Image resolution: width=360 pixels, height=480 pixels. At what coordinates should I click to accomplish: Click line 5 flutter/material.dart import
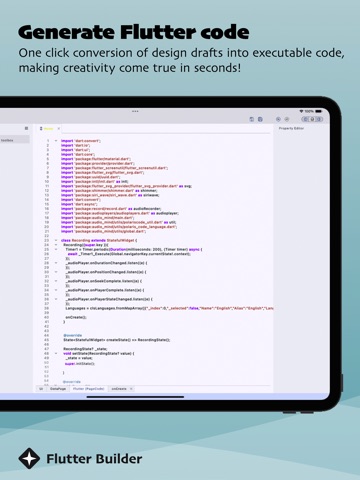click(96, 159)
